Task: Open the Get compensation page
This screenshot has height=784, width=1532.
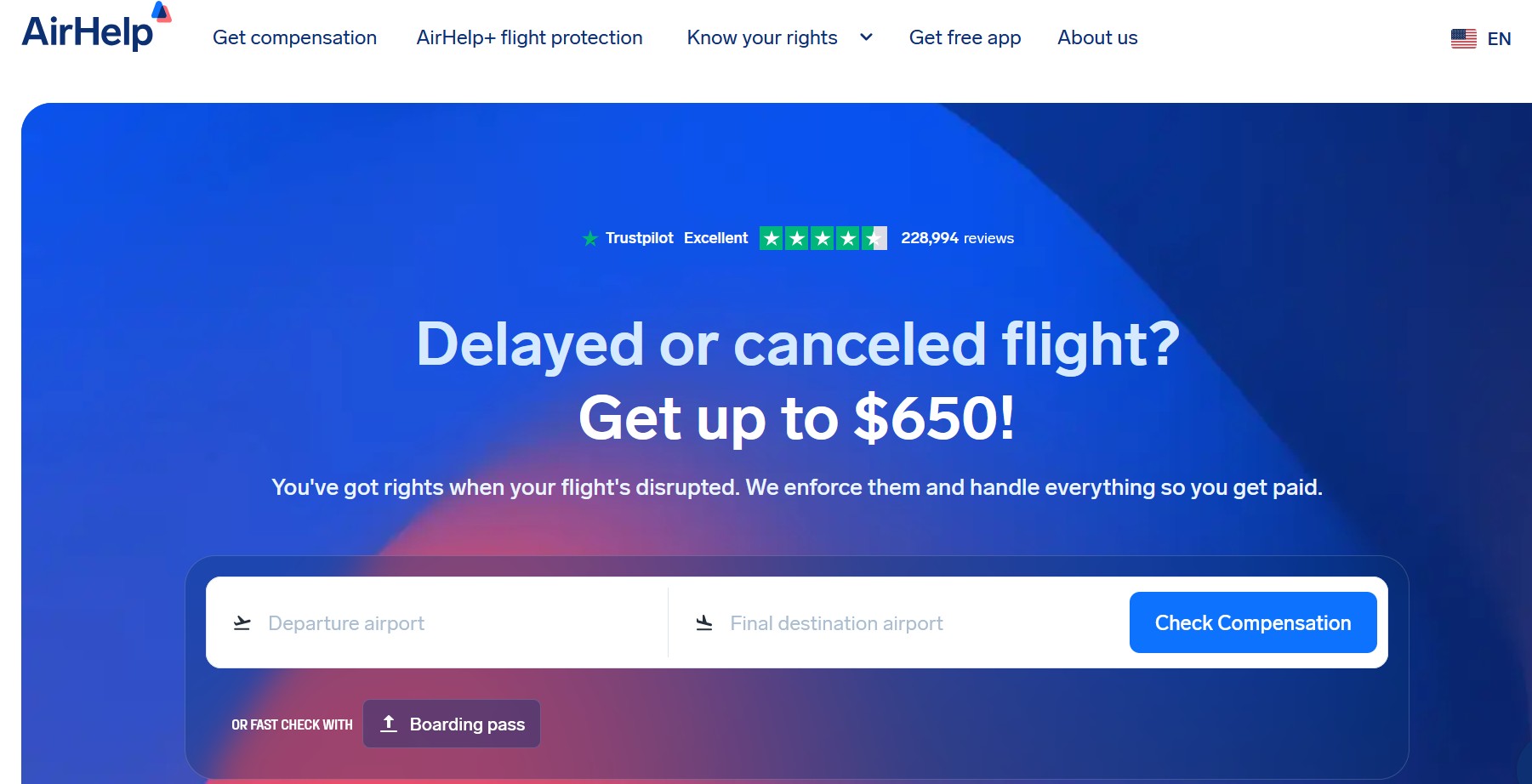Action: (x=294, y=37)
